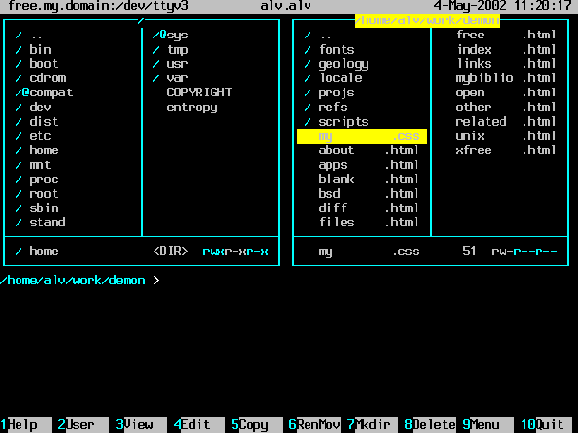578x433 pixels.
Task: Click the rw-r--r-- permissions in right status
Action: (524, 252)
